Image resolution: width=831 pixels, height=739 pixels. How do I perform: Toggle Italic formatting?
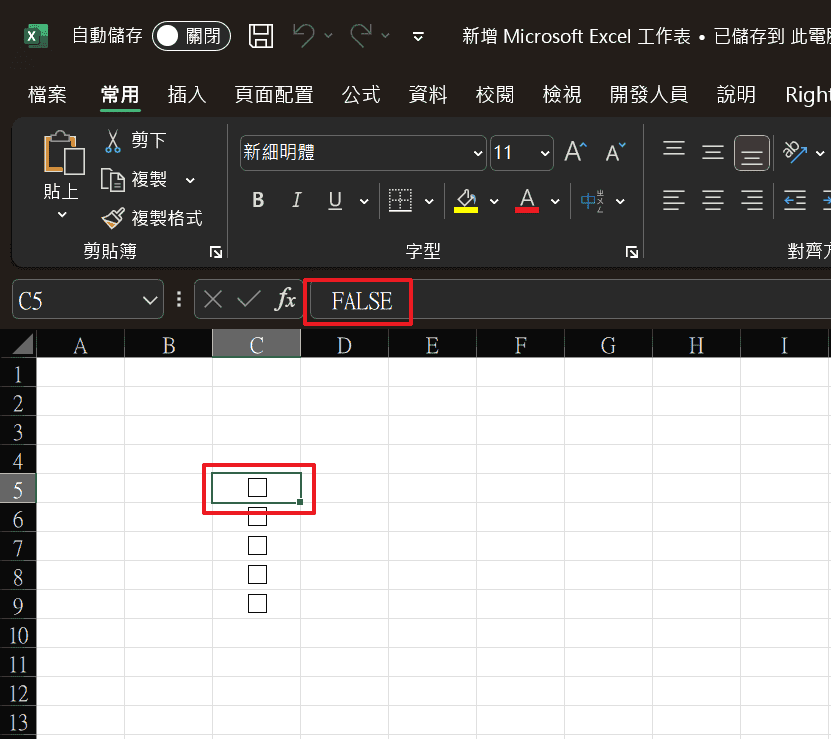coord(296,201)
